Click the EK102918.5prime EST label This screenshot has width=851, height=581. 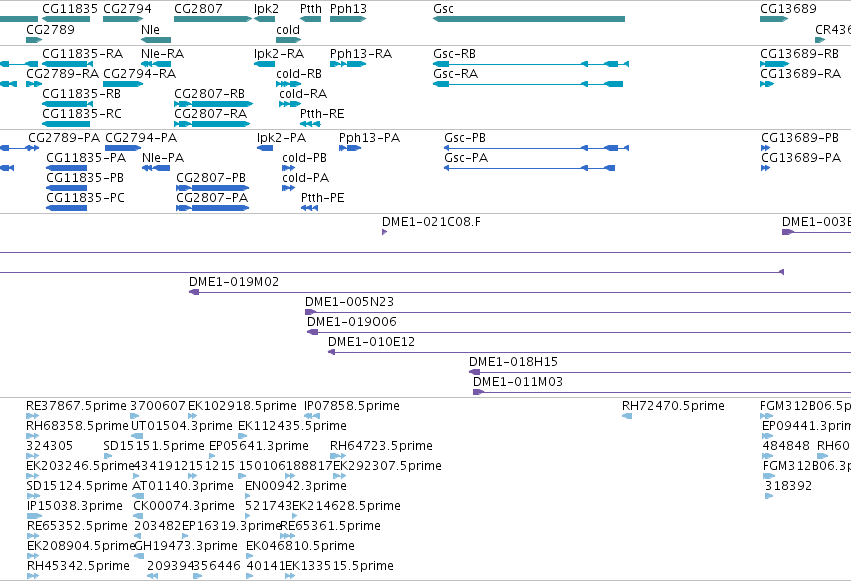pyautogui.click(x=242, y=406)
